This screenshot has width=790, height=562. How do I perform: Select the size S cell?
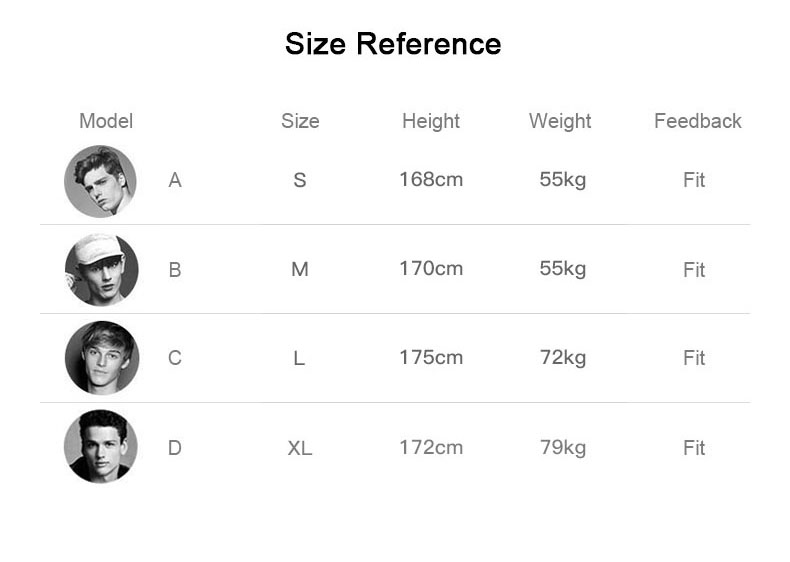[300, 180]
